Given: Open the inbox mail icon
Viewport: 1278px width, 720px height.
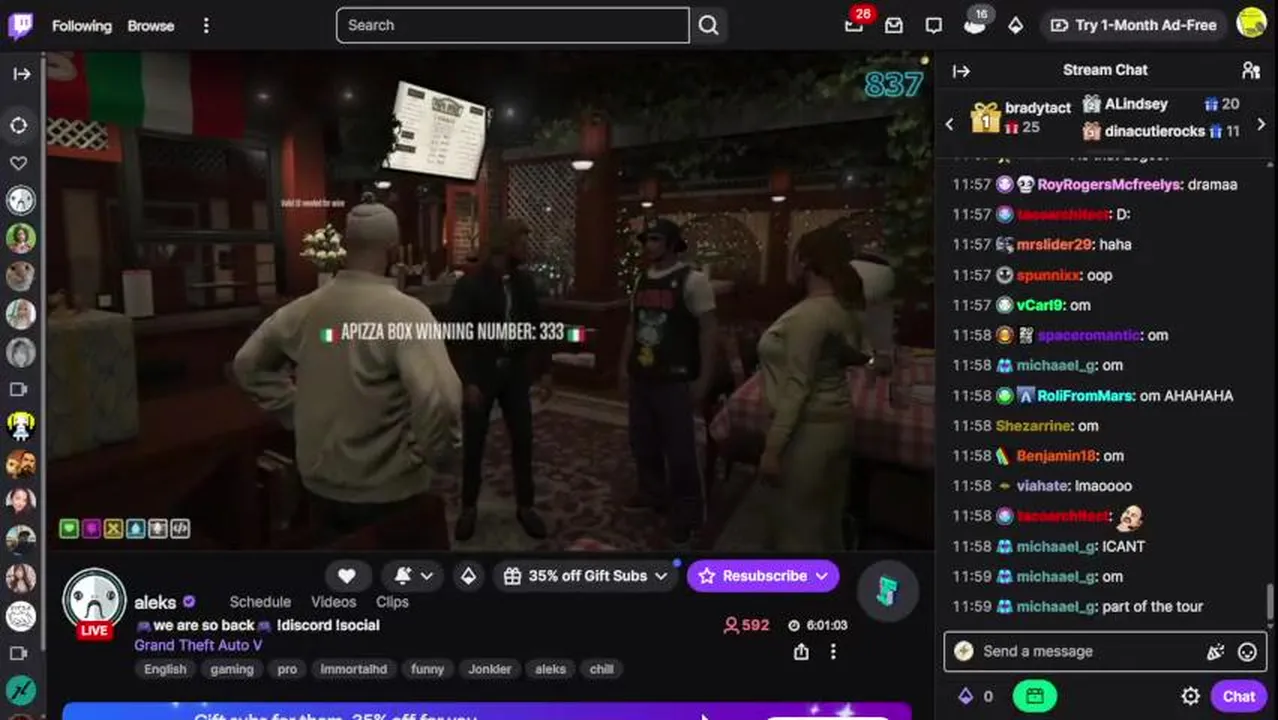Looking at the screenshot, I should pyautogui.click(x=894, y=26).
